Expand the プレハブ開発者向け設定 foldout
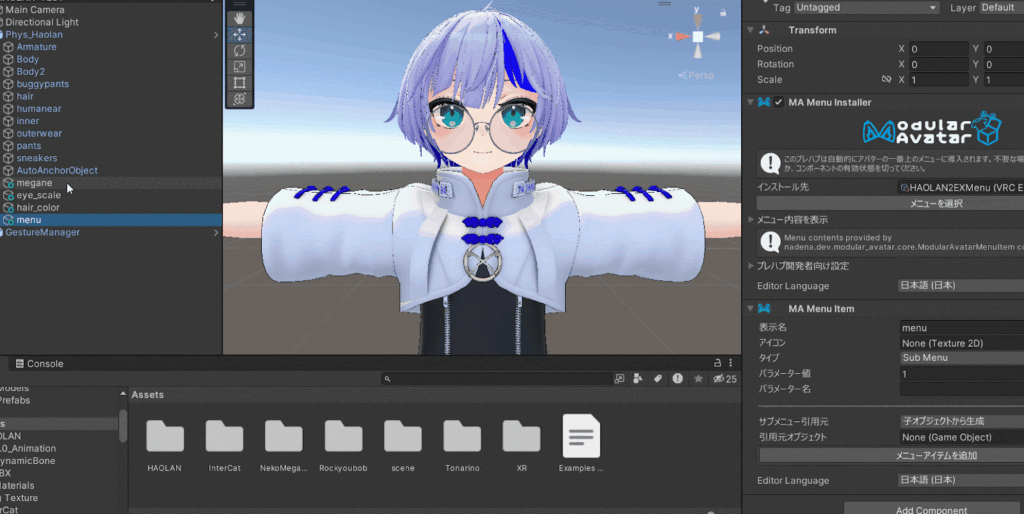Viewport: 1024px width, 514px height. (750, 266)
